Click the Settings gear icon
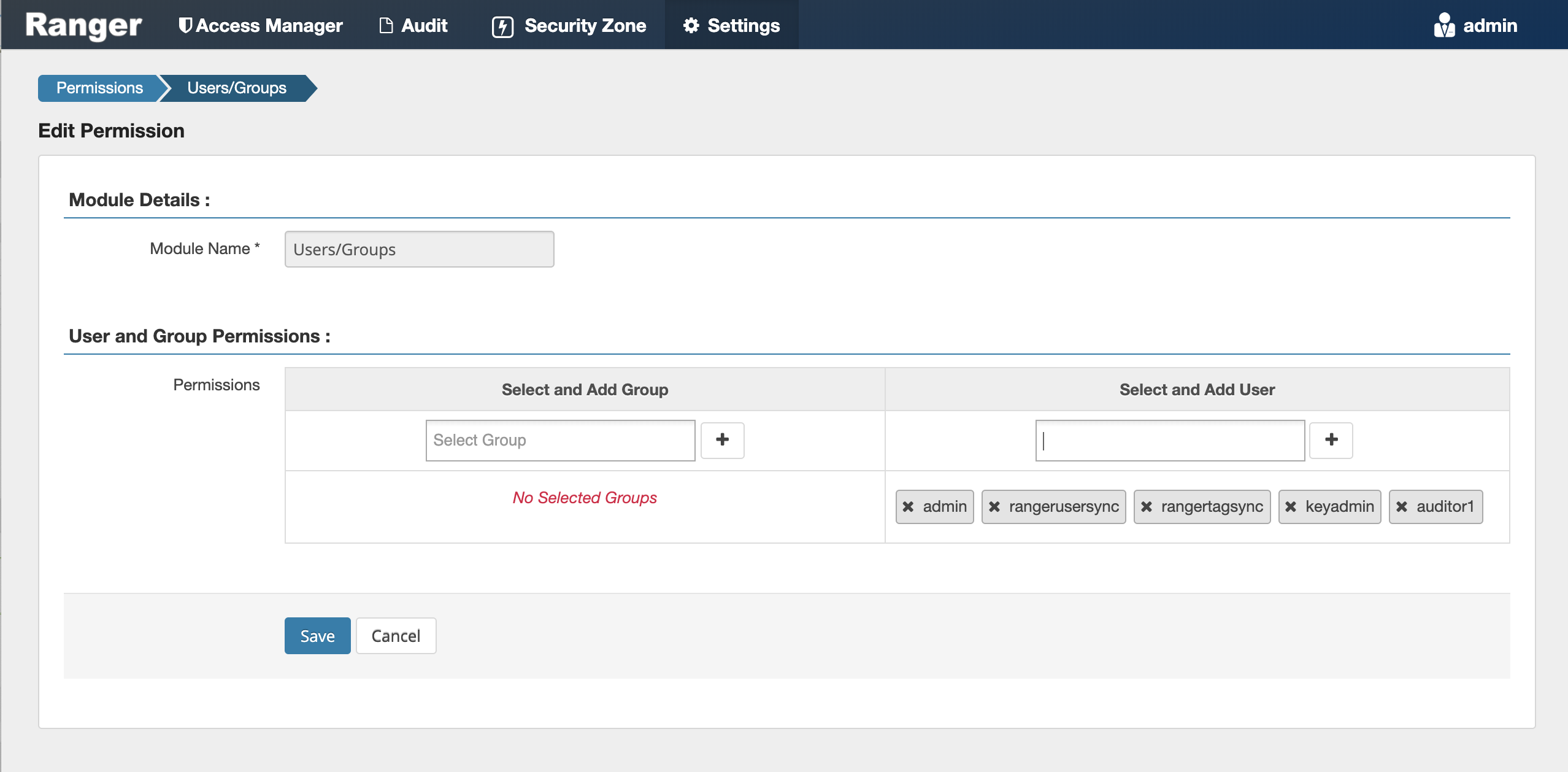 691,26
